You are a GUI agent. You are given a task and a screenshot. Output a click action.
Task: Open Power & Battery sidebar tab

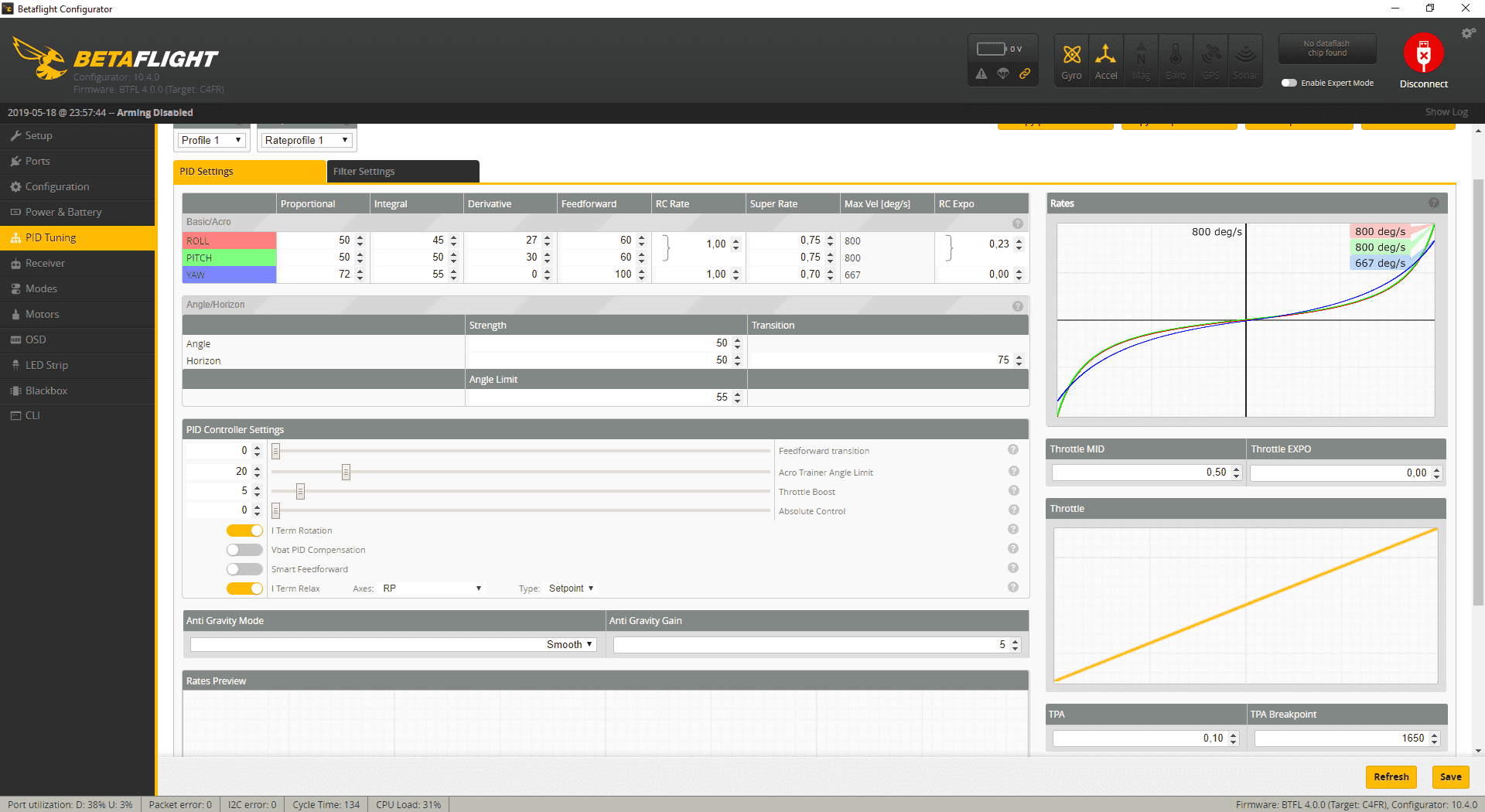pos(77,212)
